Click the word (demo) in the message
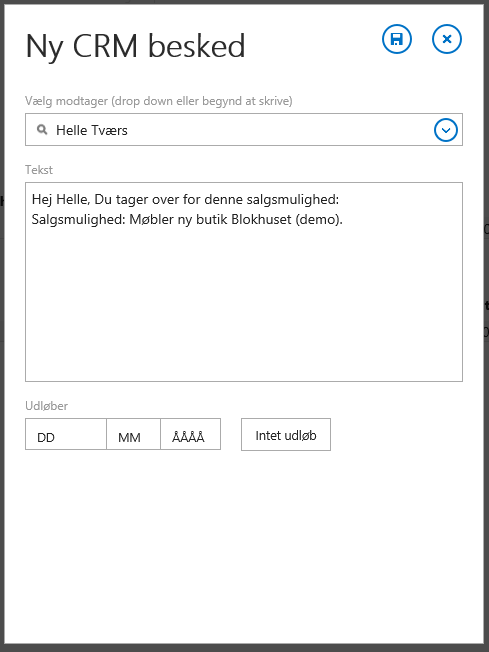Image resolution: width=489 pixels, height=652 pixels. point(319,220)
